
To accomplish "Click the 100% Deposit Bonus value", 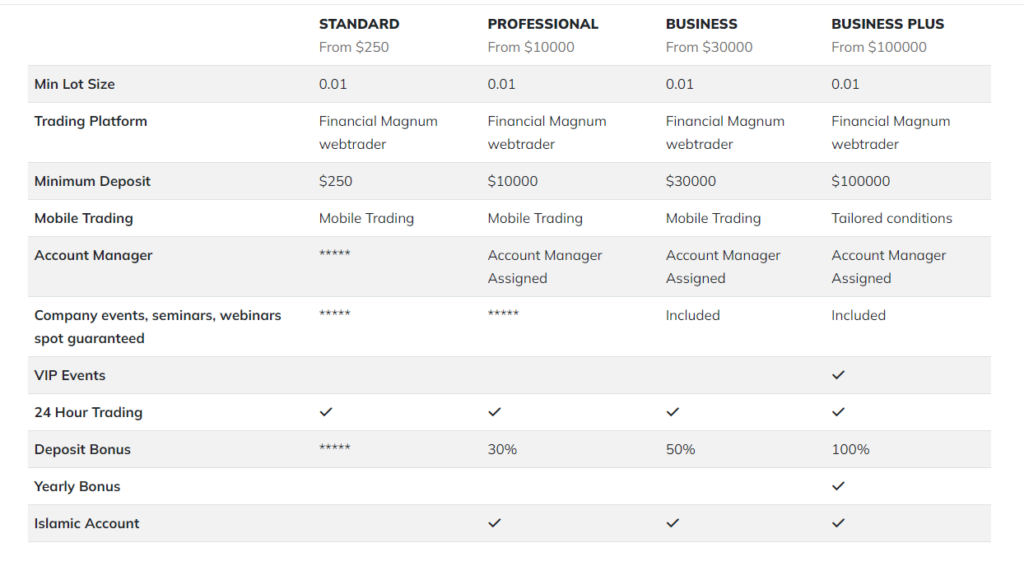I will [x=850, y=449].
